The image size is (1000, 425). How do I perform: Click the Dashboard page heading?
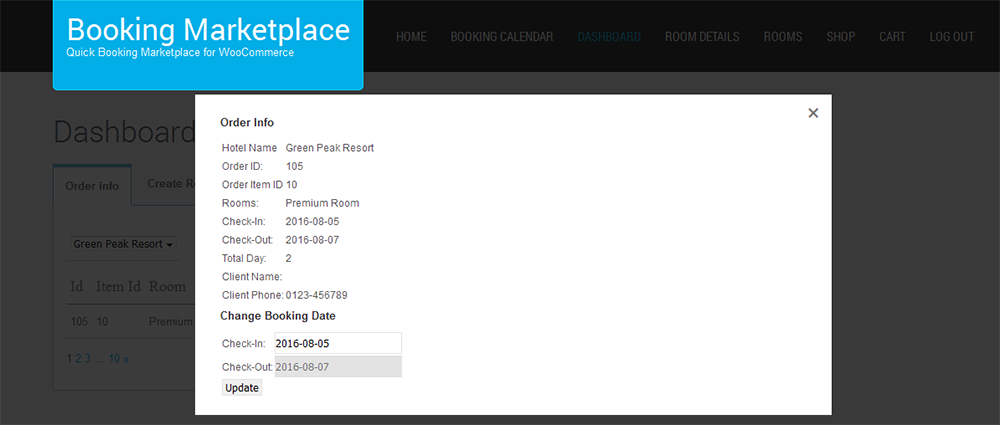(124, 133)
